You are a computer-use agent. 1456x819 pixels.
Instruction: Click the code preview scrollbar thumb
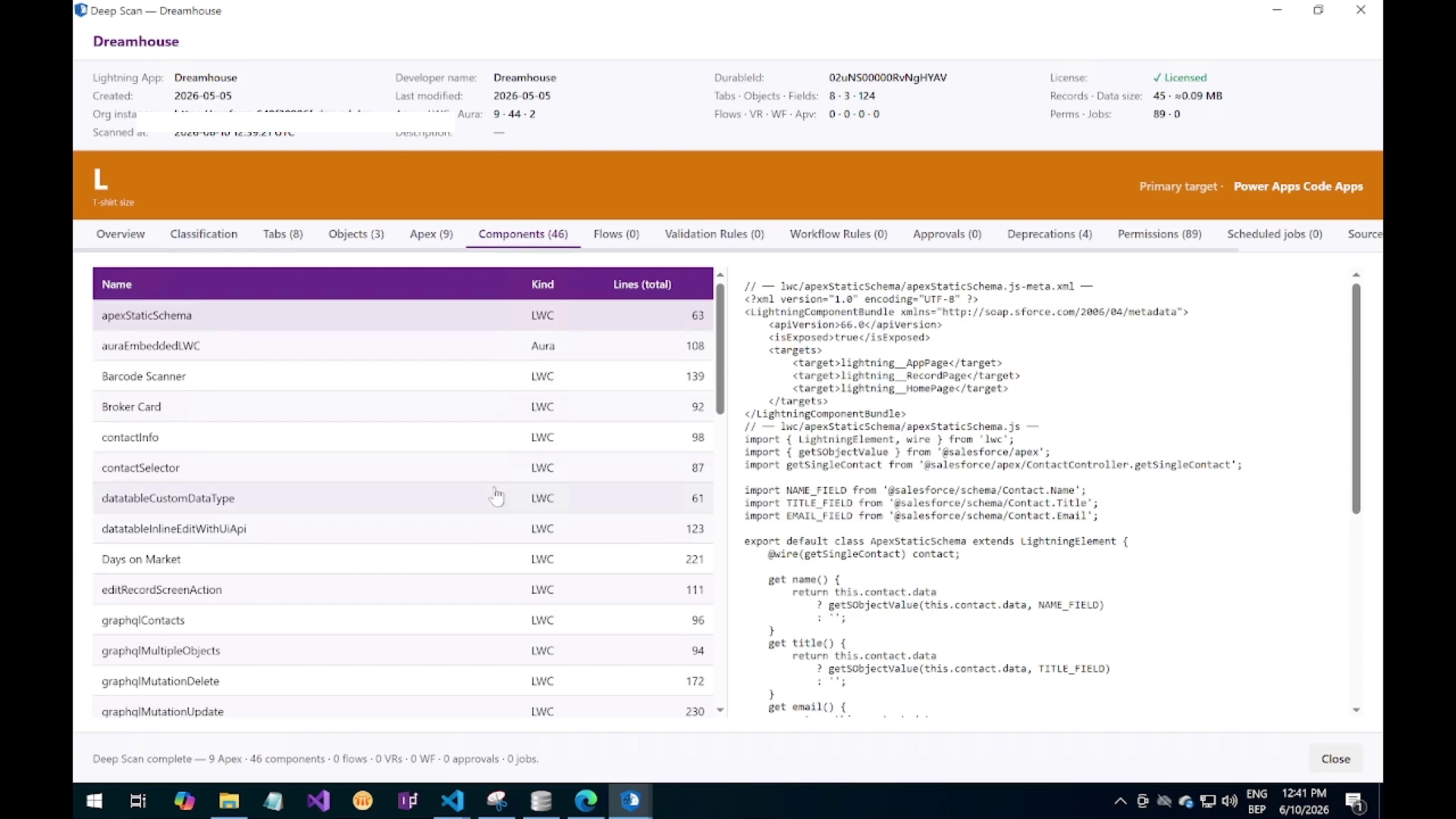pos(1356,399)
